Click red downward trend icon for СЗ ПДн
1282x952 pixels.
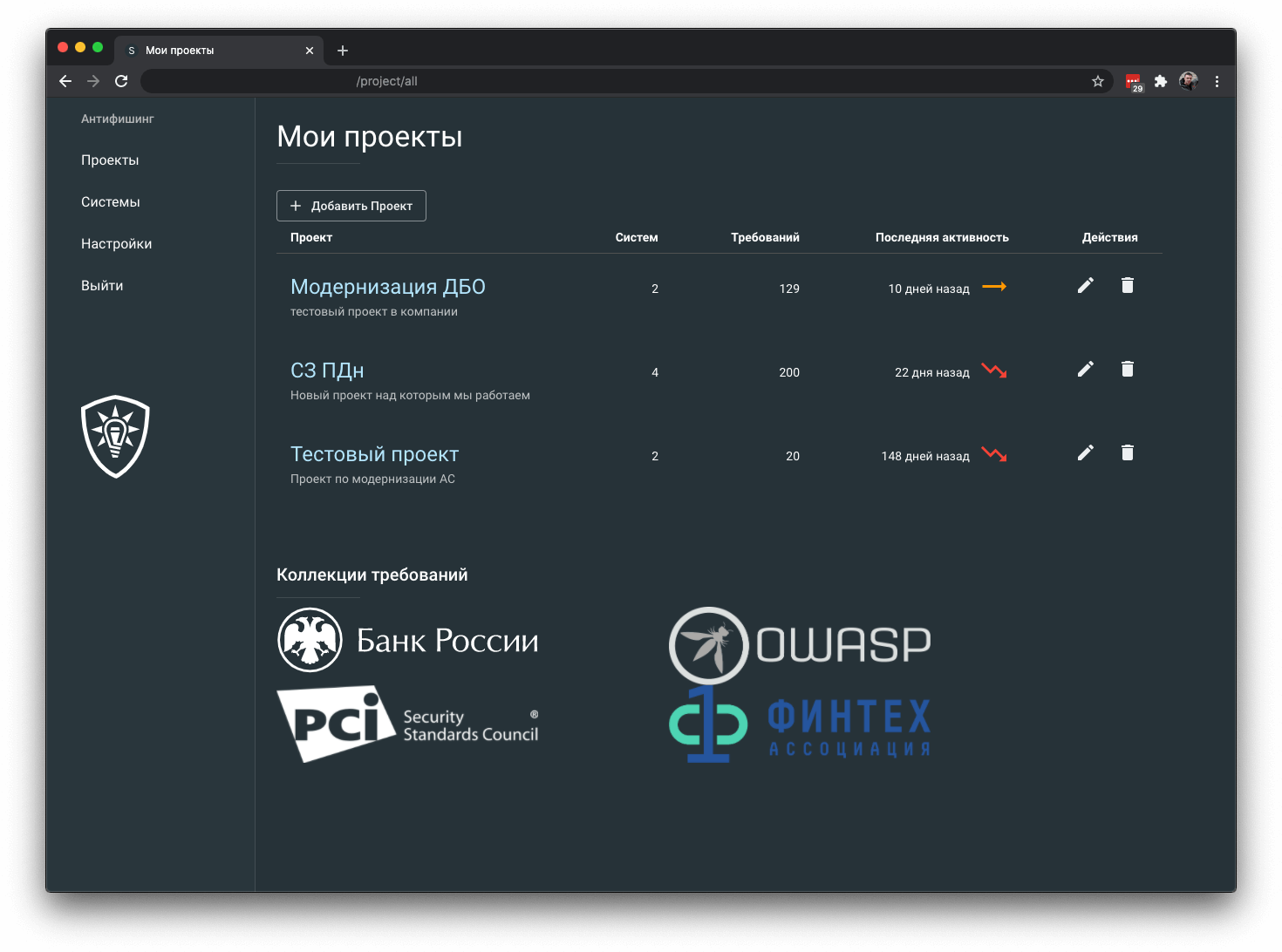(x=994, y=371)
